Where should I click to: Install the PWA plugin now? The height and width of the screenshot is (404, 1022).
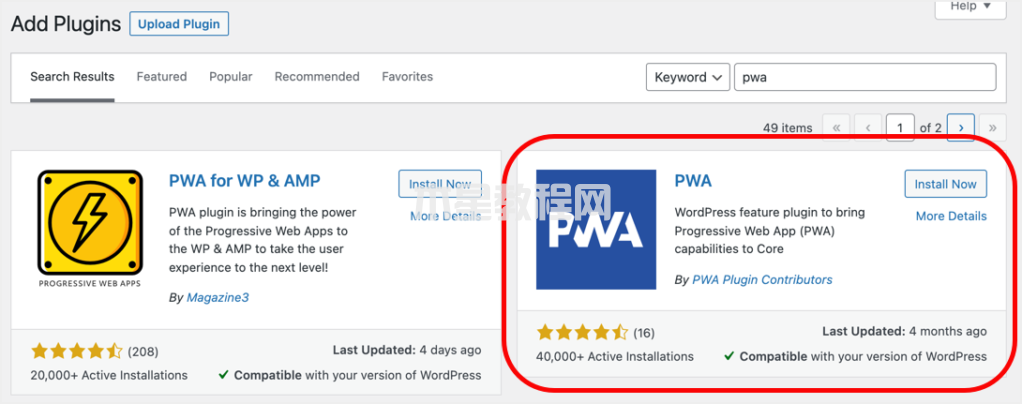(x=946, y=184)
